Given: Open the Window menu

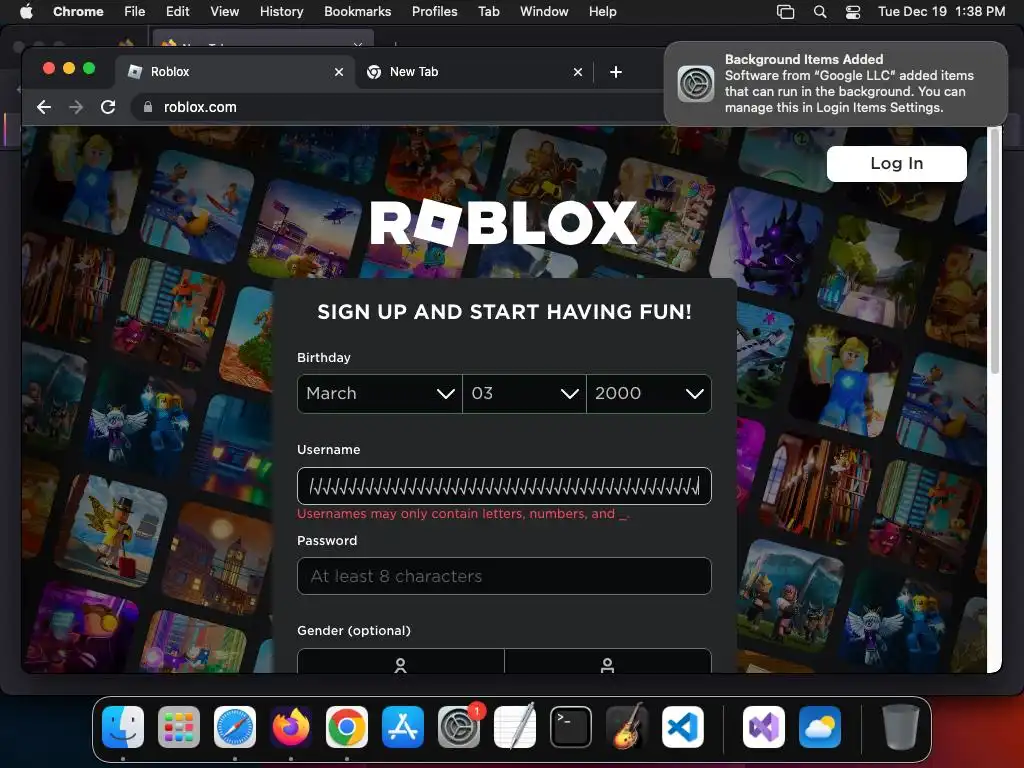Looking at the screenshot, I should tap(544, 11).
